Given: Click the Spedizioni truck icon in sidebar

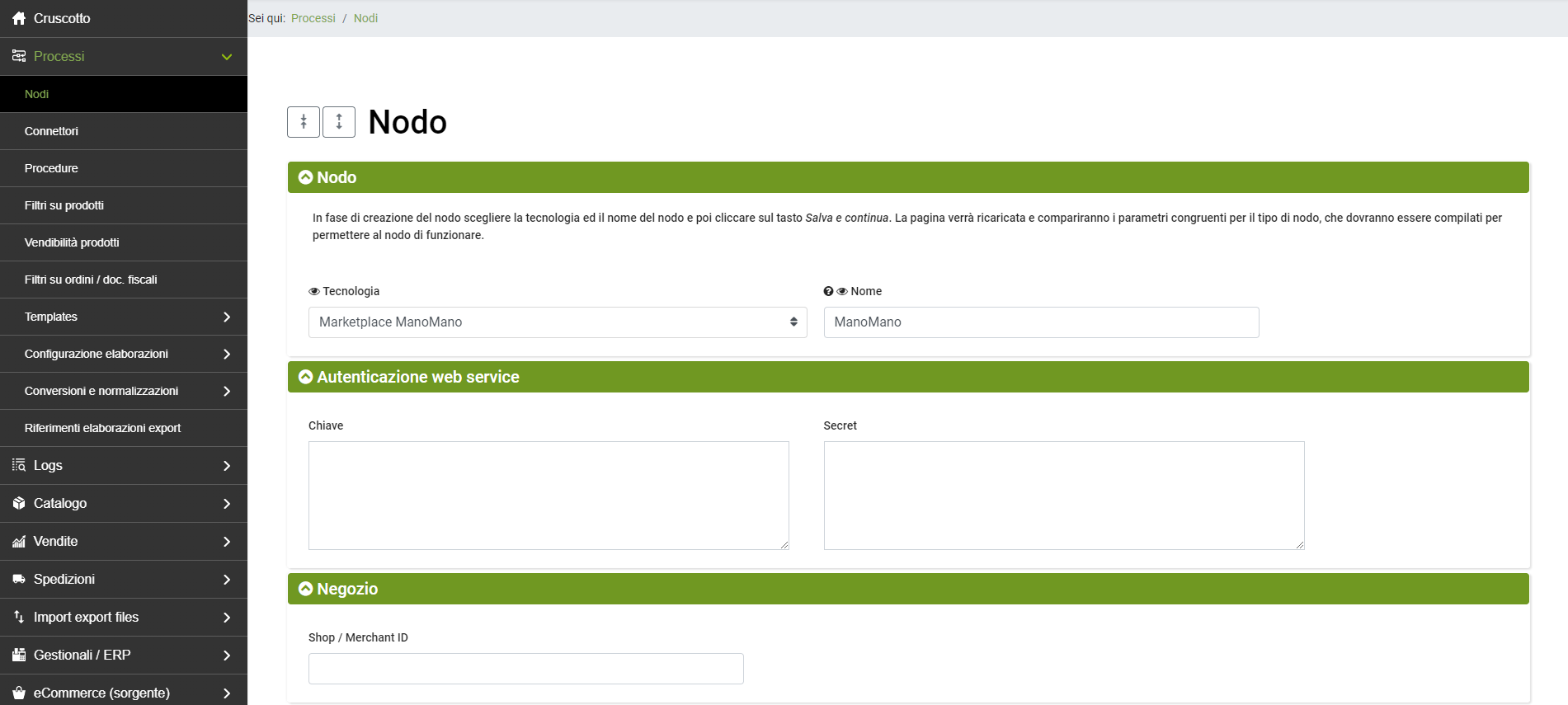Looking at the screenshot, I should pos(19,580).
